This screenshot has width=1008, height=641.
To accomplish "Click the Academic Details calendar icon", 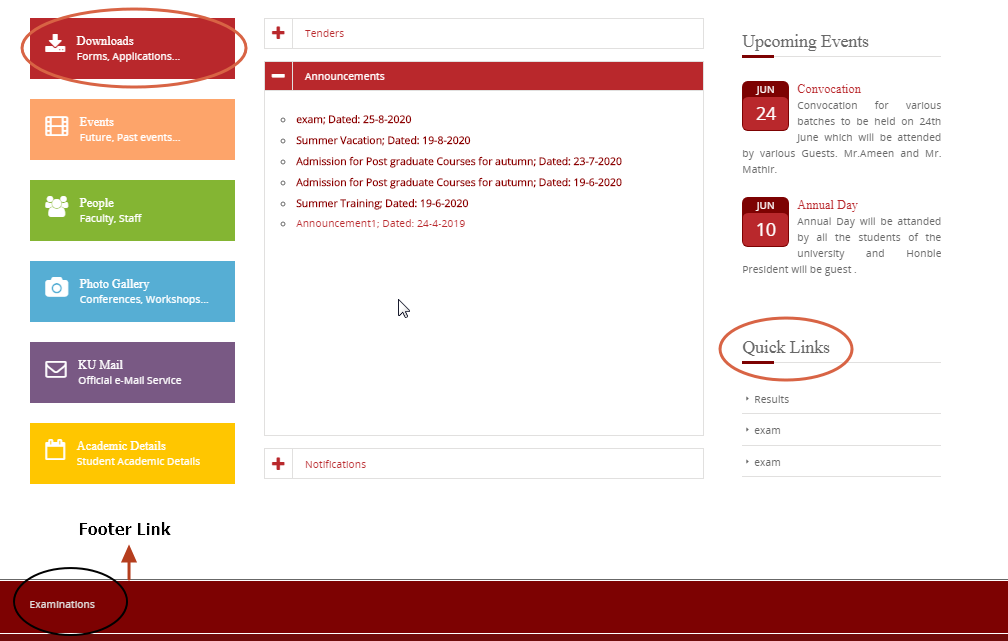I will (x=56, y=450).
